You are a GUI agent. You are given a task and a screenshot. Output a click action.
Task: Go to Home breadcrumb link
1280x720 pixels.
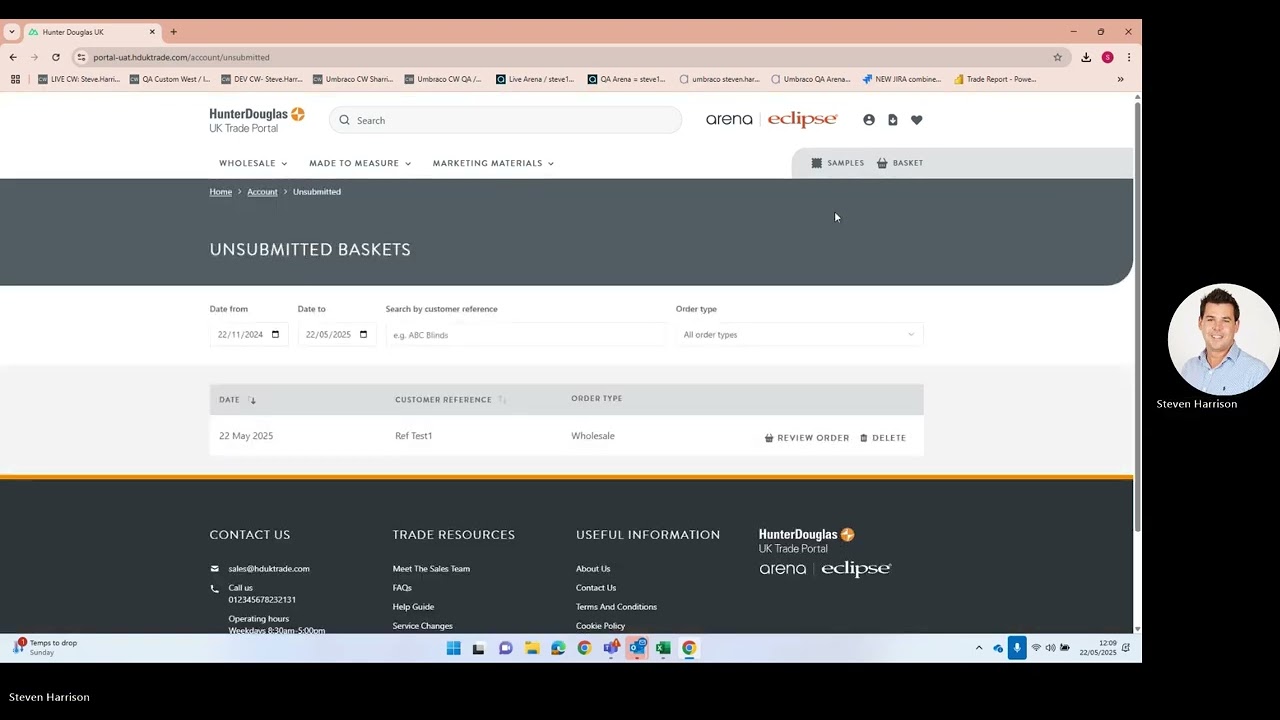pyautogui.click(x=221, y=192)
